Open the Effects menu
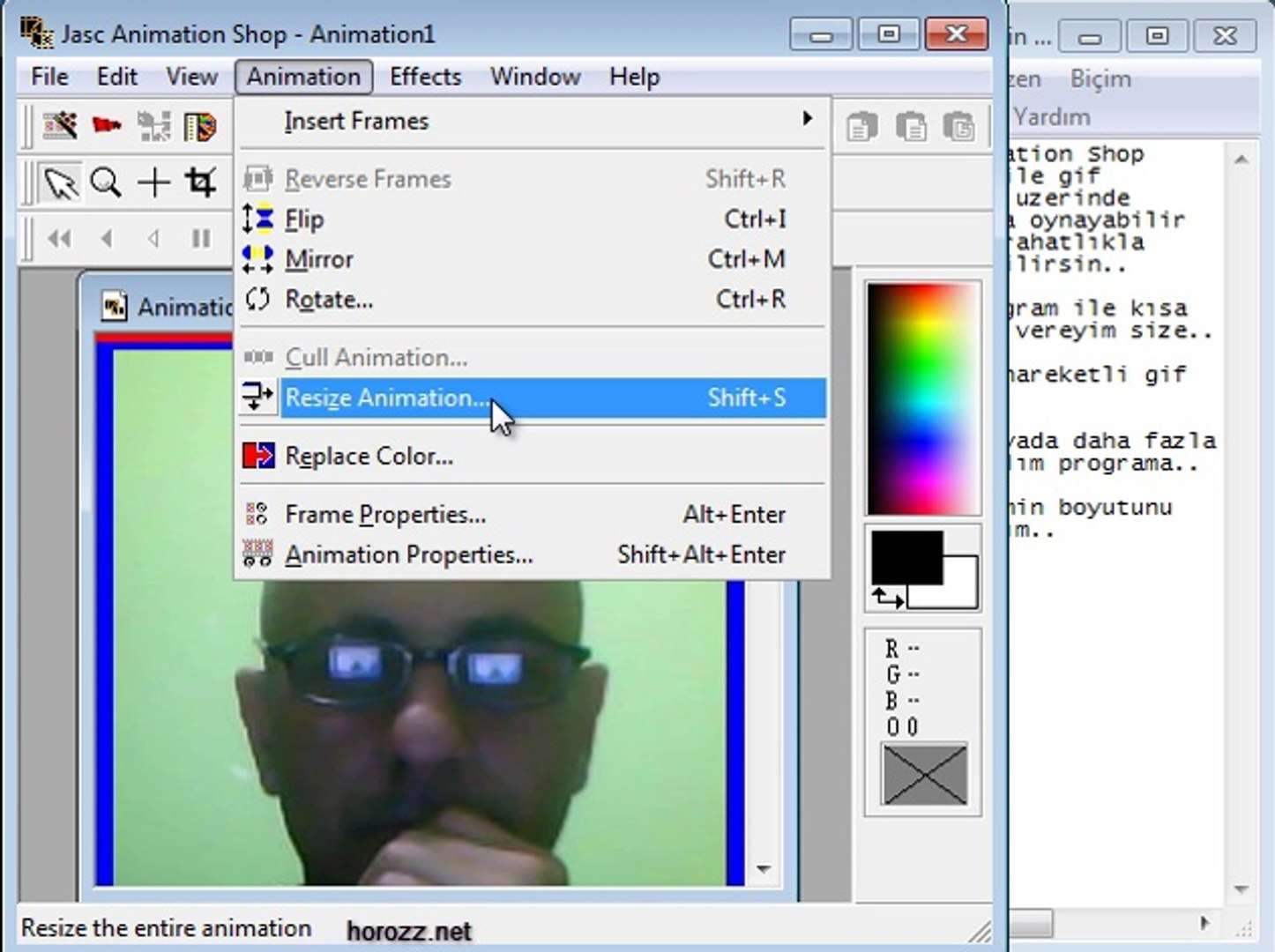The height and width of the screenshot is (952, 1275). tap(425, 77)
